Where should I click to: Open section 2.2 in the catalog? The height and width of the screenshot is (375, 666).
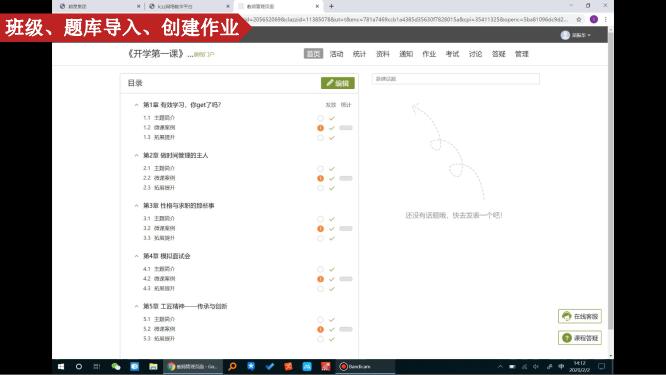[159, 178]
